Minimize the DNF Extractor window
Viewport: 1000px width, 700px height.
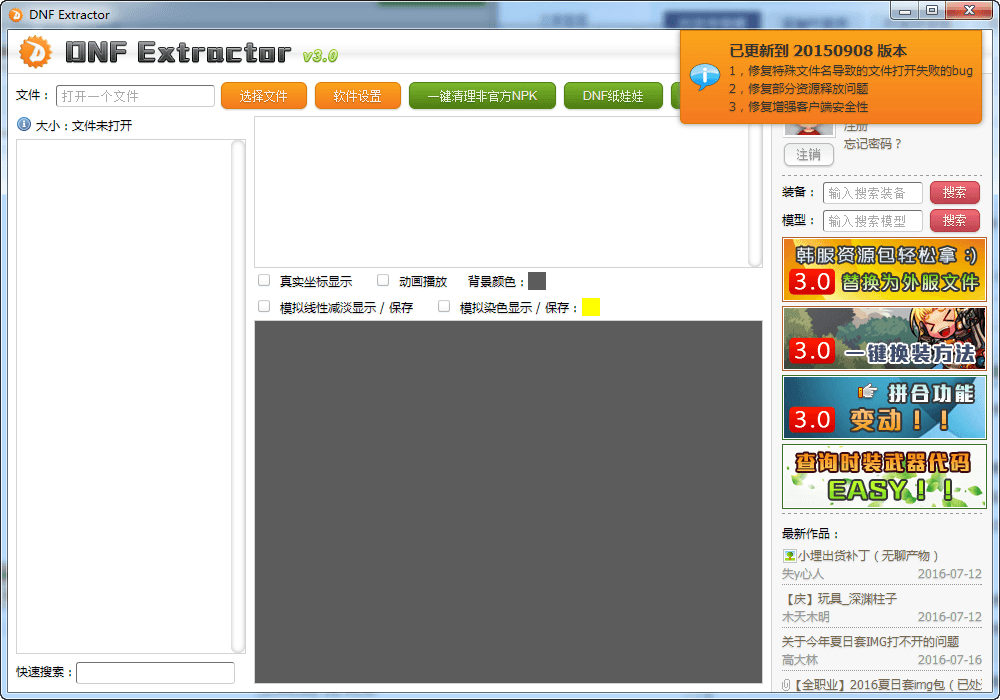point(905,11)
